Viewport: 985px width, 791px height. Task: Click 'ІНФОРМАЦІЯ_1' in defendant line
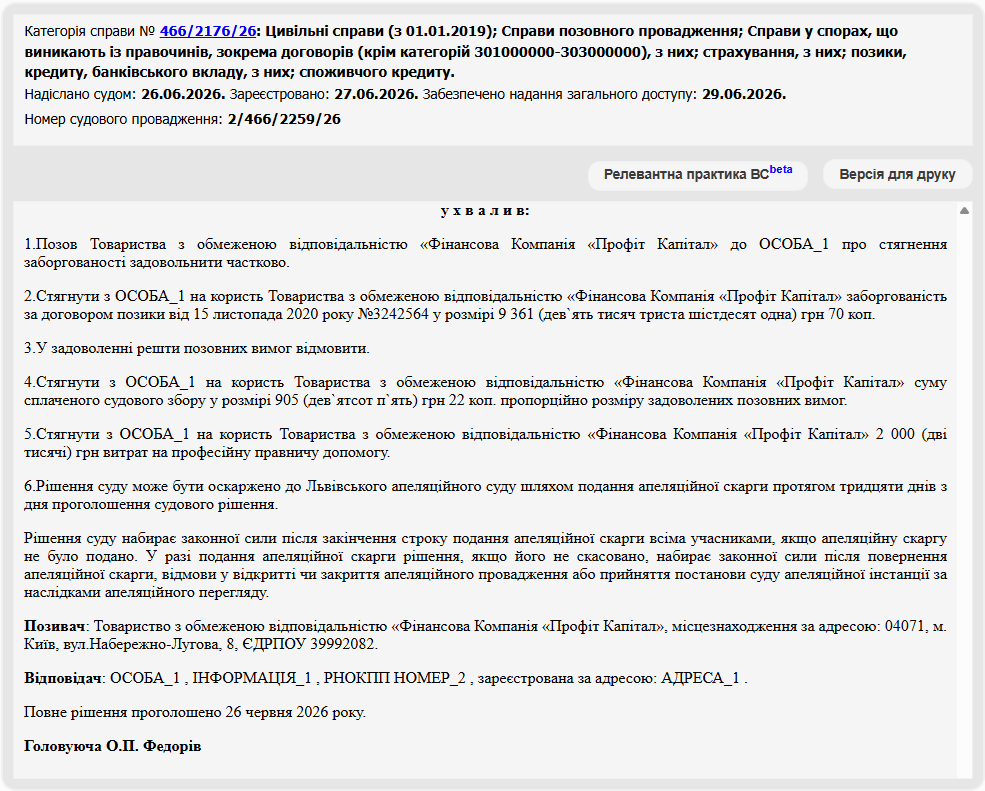pyautogui.click(x=251, y=679)
